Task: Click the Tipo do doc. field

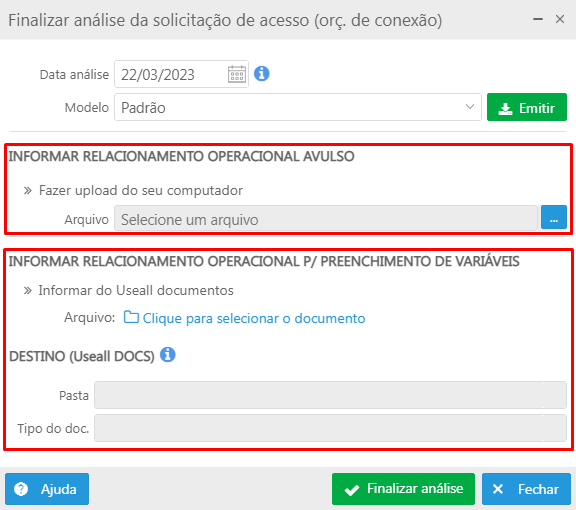Action: 330,428
